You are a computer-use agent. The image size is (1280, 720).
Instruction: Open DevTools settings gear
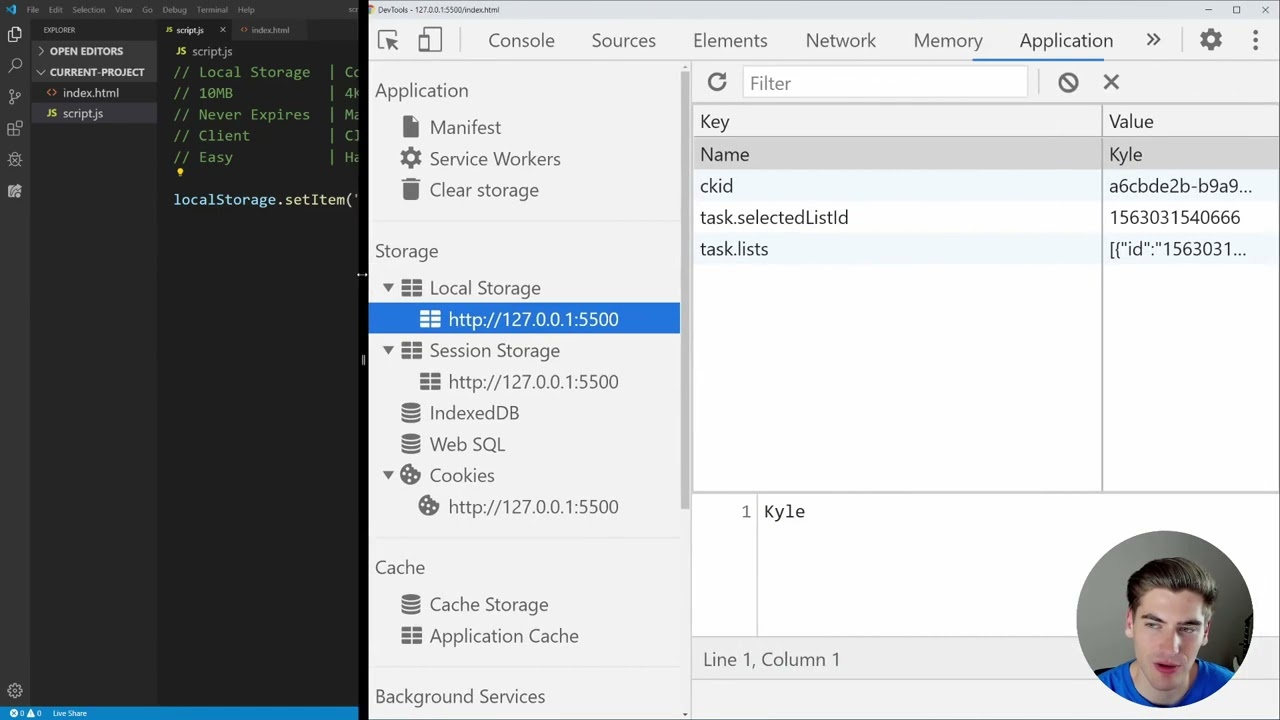pyautogui.click(x=1211, y=40)
